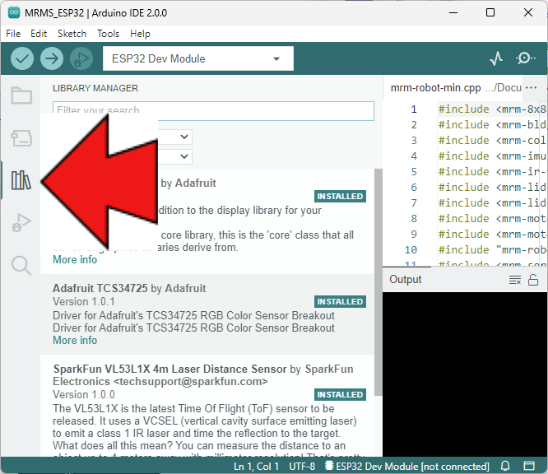Close the Arduino IDE window
This screenshot has width=548, height=474.
pos(528,13)
